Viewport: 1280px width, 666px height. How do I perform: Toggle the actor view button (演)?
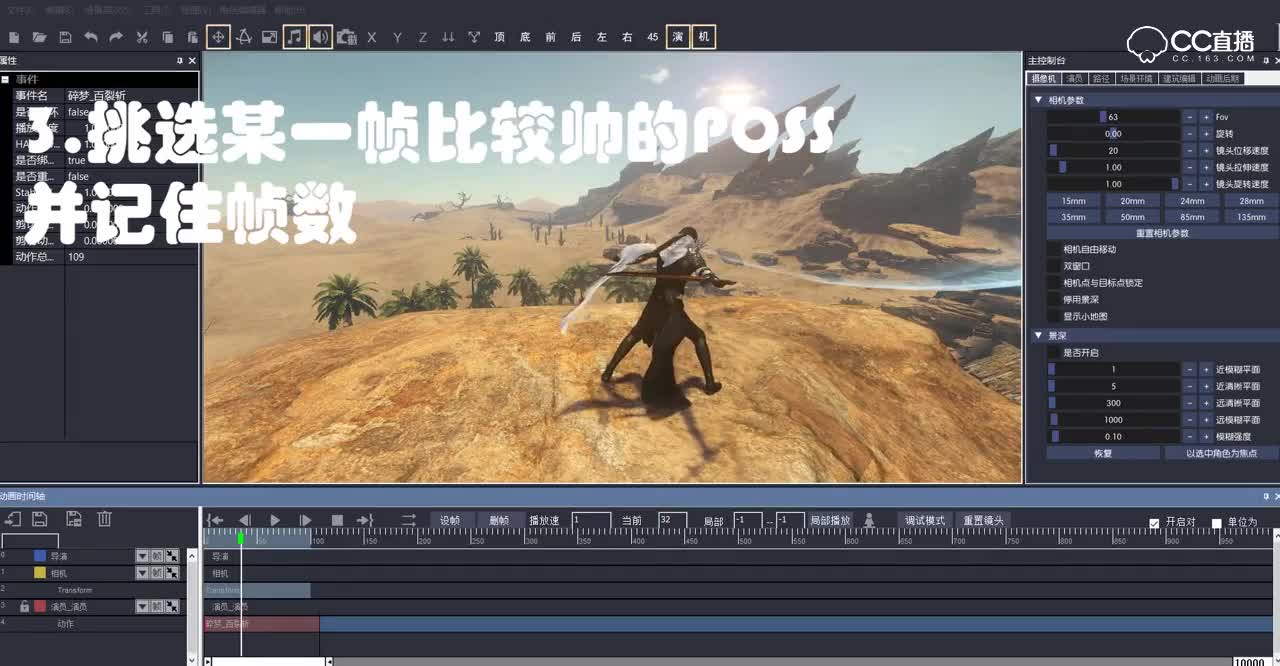pos(678,37)
